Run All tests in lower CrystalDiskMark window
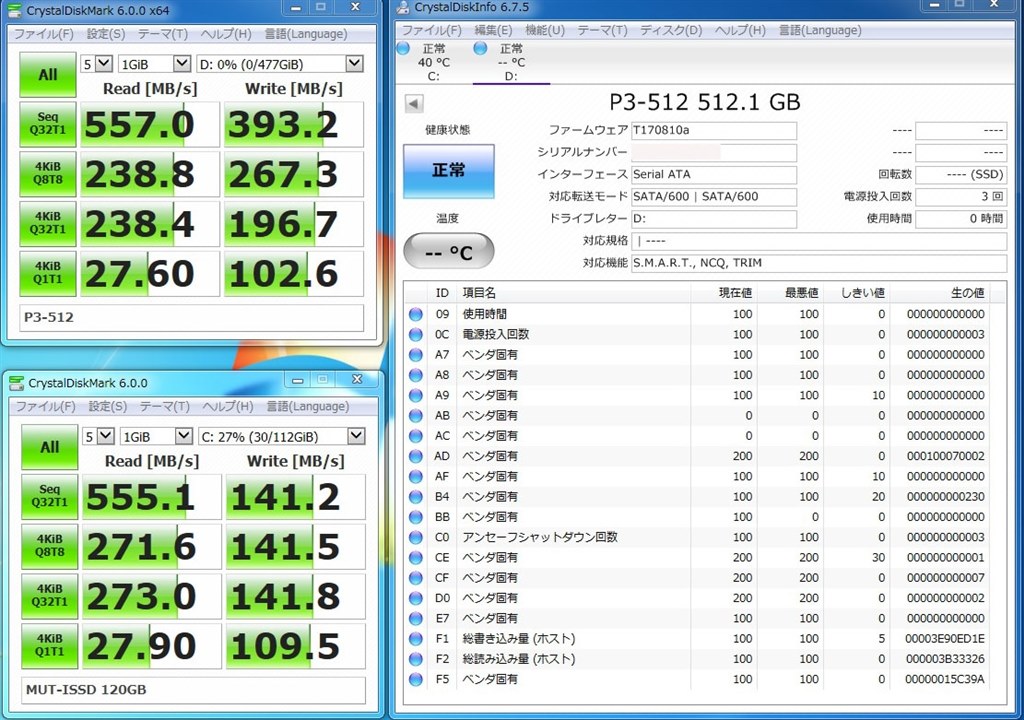The image size is (1024, 720). tap(50, 447)
